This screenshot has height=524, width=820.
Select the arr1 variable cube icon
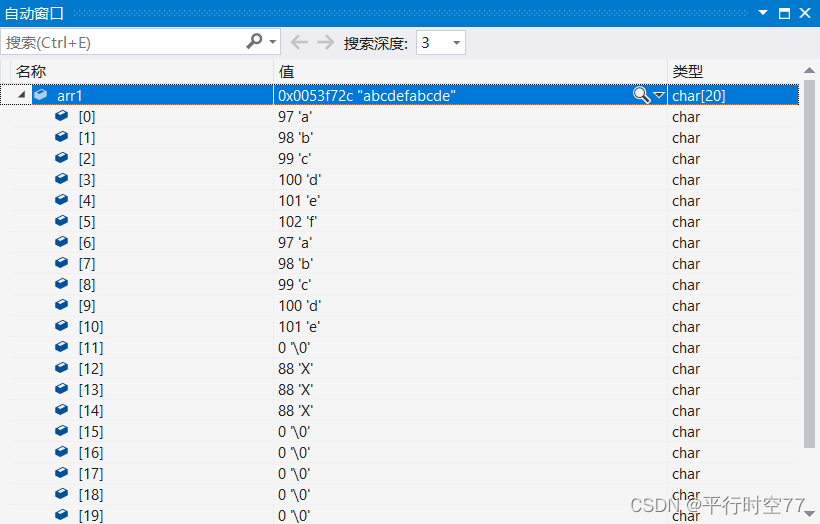[41, 95]
